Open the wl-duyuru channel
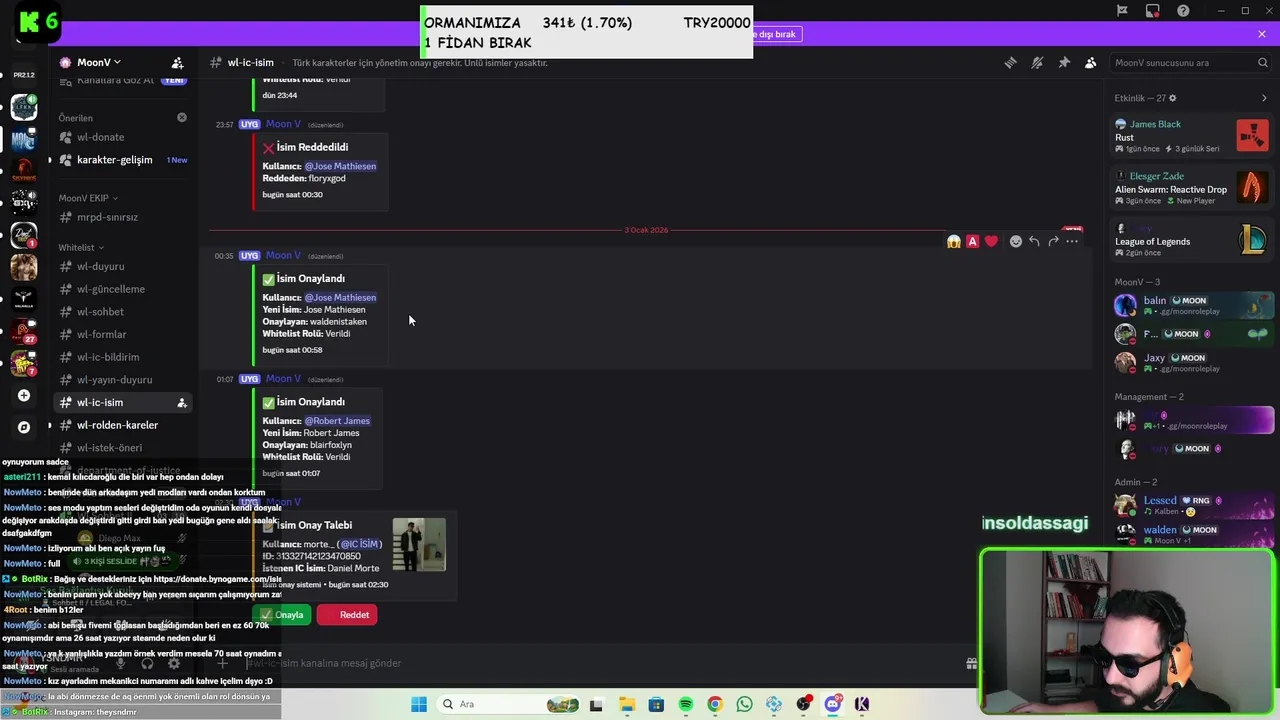The width and height of the screenshot is (1280, 720). 101,266
